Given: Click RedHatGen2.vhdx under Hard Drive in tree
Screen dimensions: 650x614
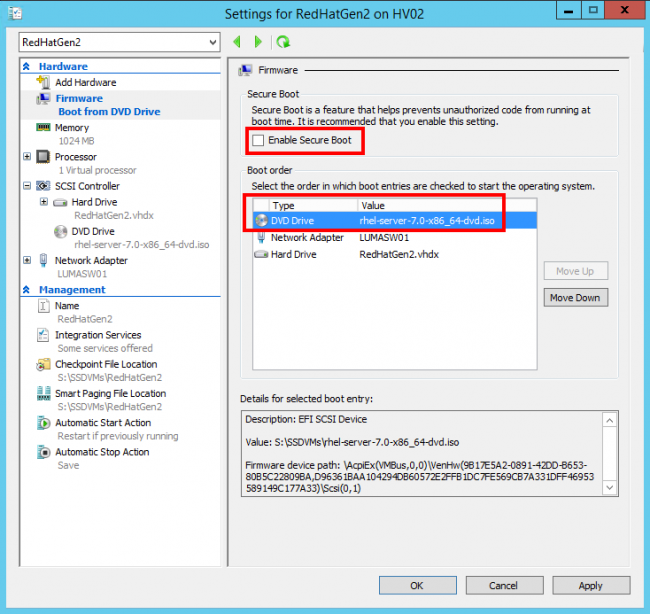Looking at the screenshot, I should pyautogui.click(x=114, y=216).
